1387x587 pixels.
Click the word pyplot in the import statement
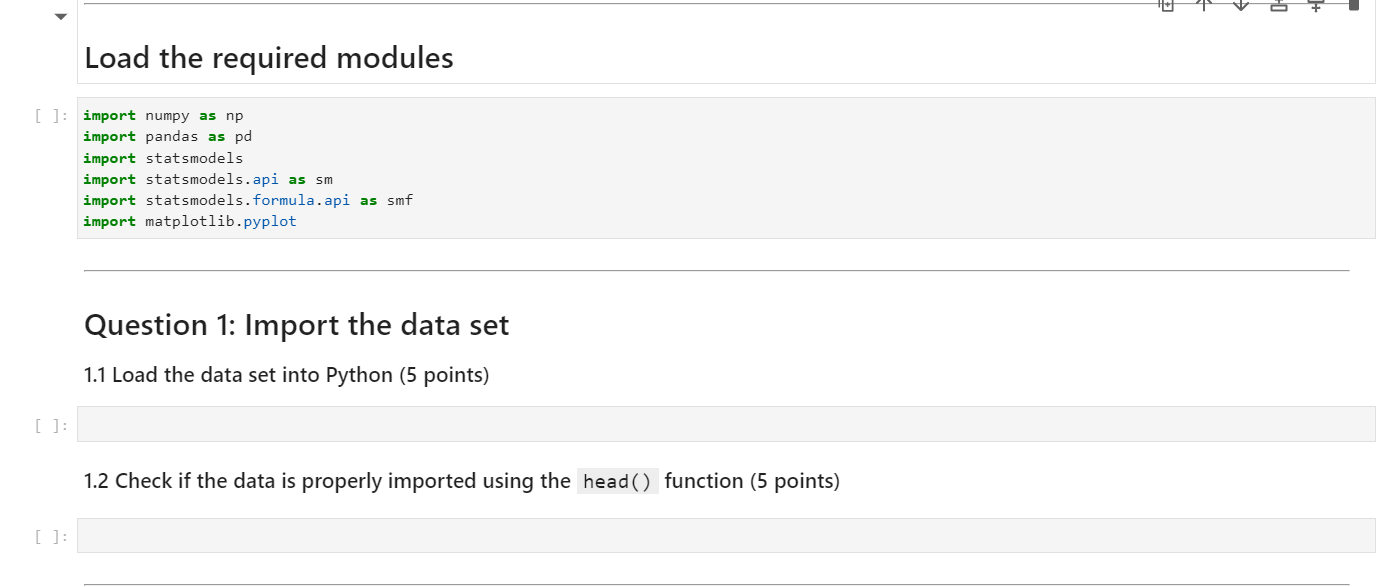270,221
